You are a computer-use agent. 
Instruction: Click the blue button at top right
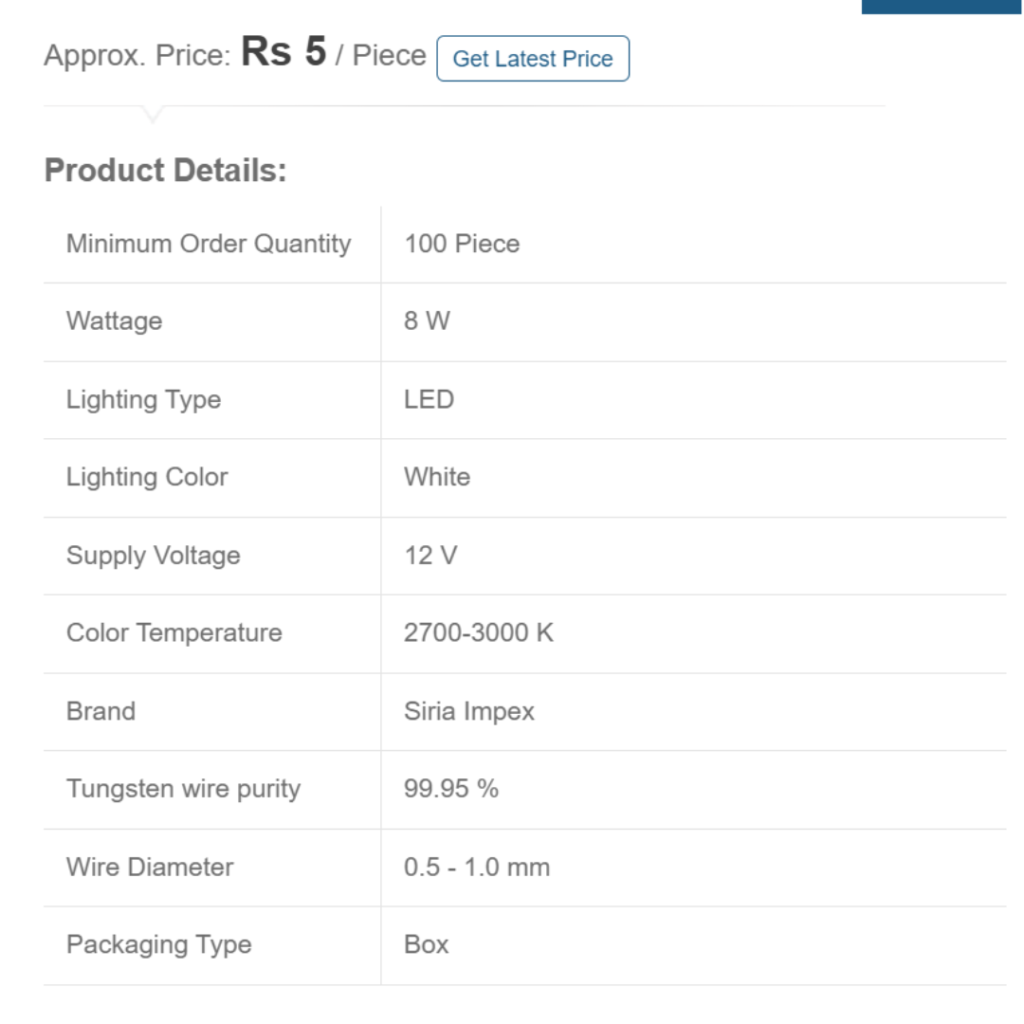(x=940, y=5)
